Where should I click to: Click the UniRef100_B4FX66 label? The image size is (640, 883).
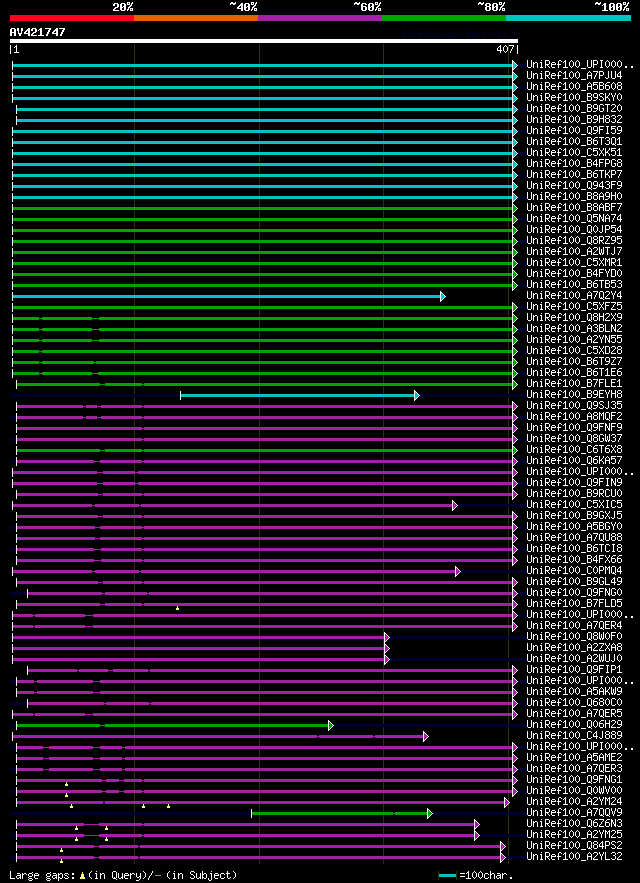click(574, 559)
